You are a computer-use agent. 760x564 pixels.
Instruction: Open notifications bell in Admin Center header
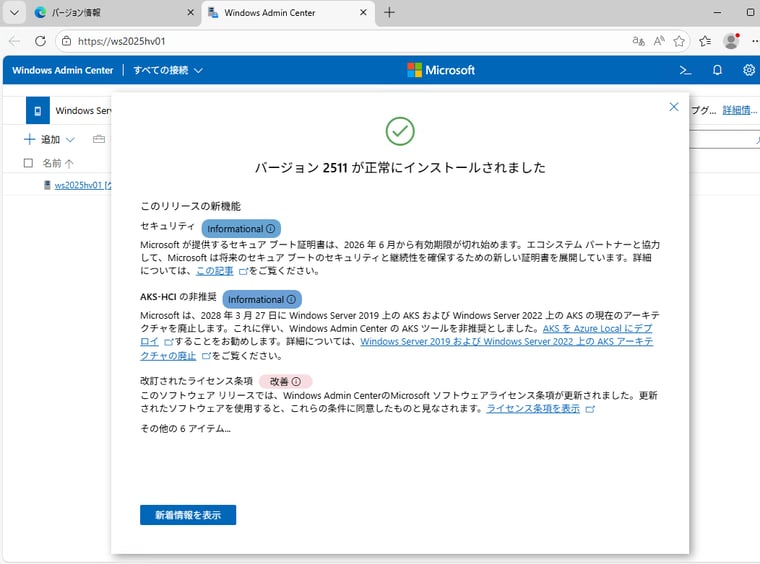coord(717,70)
